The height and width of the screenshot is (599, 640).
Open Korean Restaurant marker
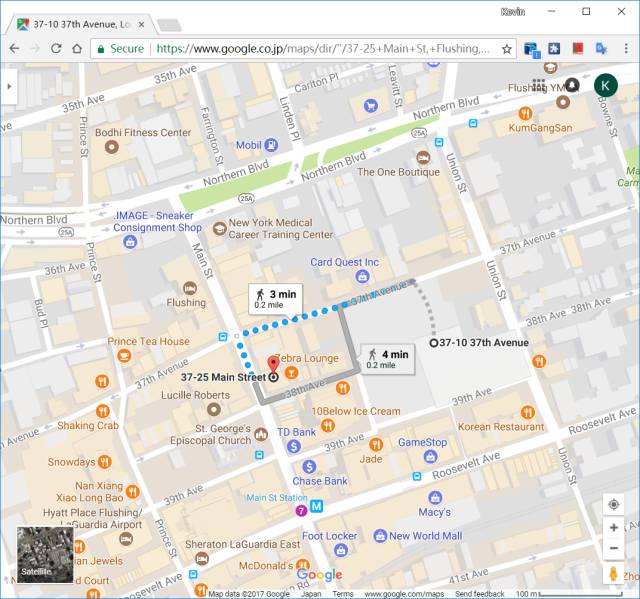(528, 412)
